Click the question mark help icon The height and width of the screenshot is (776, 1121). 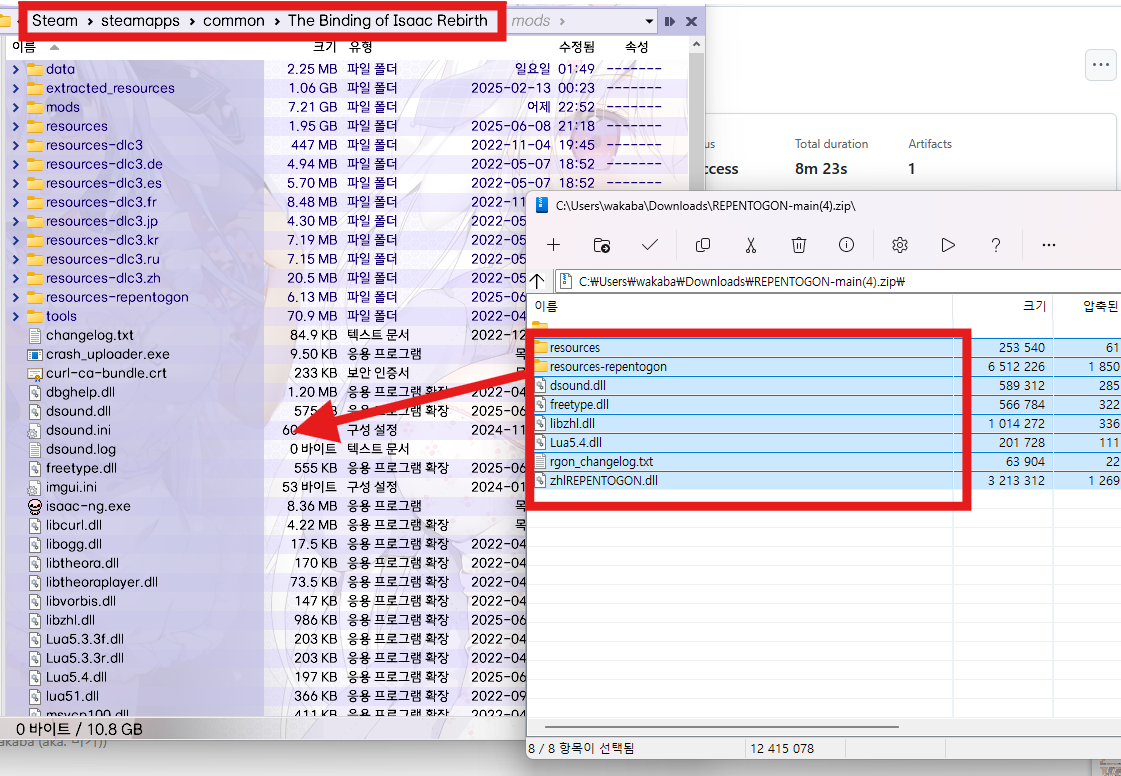pyautogui.click(x=996, y=245)
